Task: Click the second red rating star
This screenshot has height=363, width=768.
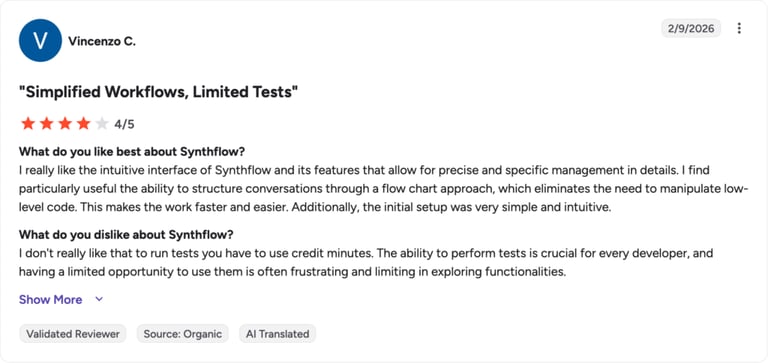Action: (x=47, y=124)
